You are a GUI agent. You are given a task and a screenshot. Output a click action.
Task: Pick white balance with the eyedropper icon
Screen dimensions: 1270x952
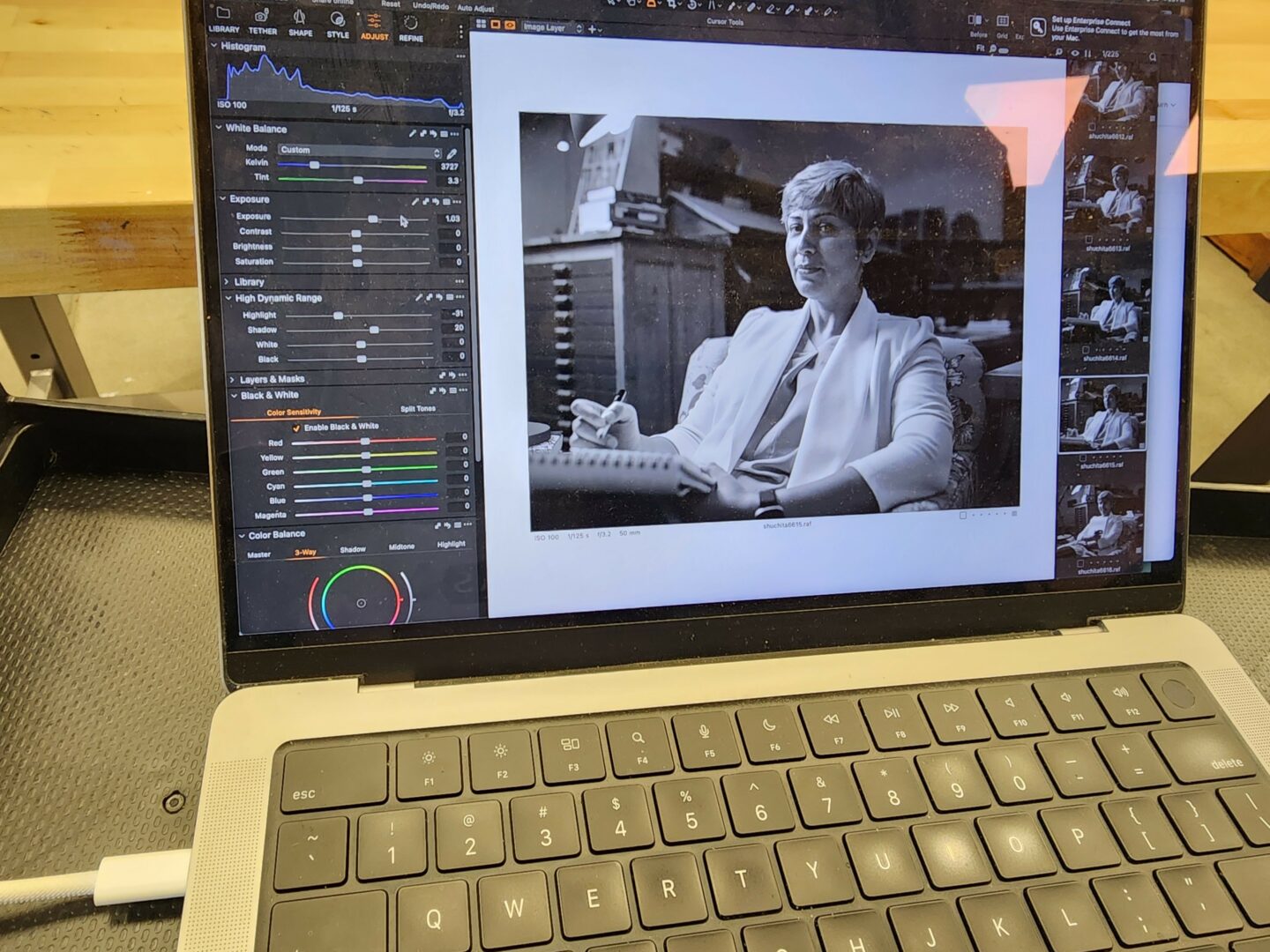pyautogui.click(x=452, y=152)
